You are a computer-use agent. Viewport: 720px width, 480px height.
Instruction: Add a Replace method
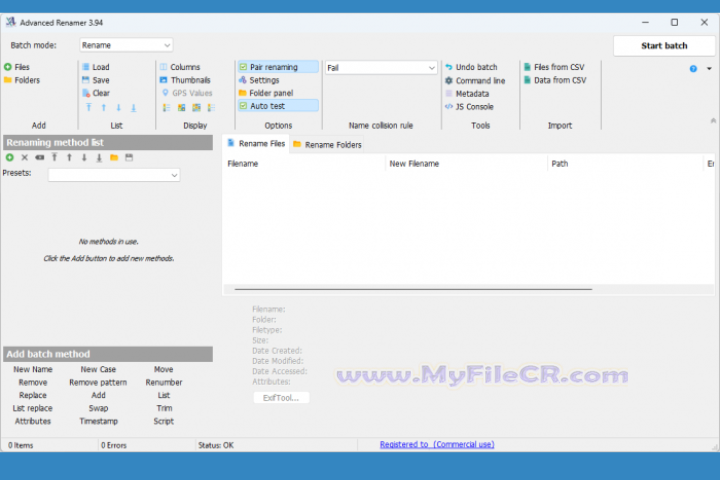[33, 395]
